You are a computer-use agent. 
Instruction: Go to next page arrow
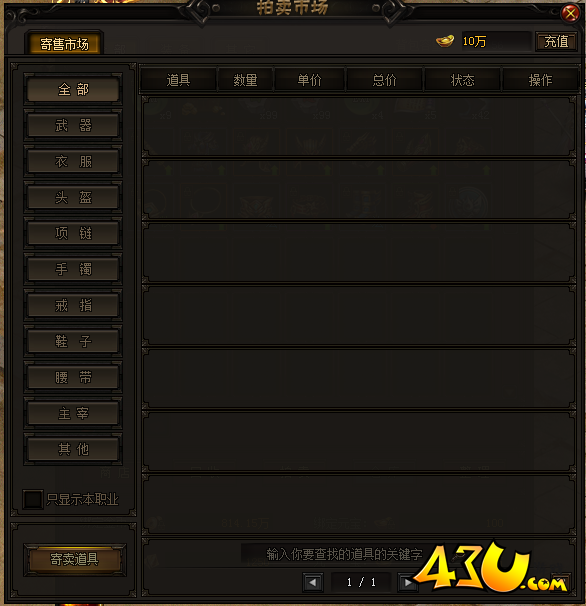coord(407,582)
